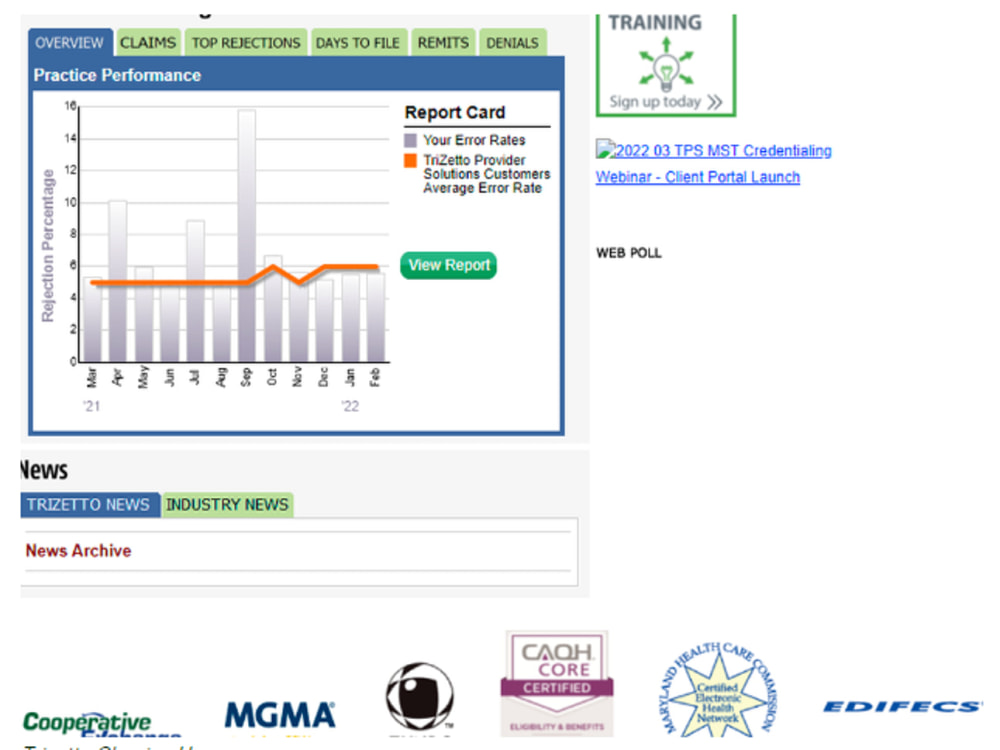Screen dimensions: 1000x750
Task: Click the Report Card heading
Action: pos(455,112)
